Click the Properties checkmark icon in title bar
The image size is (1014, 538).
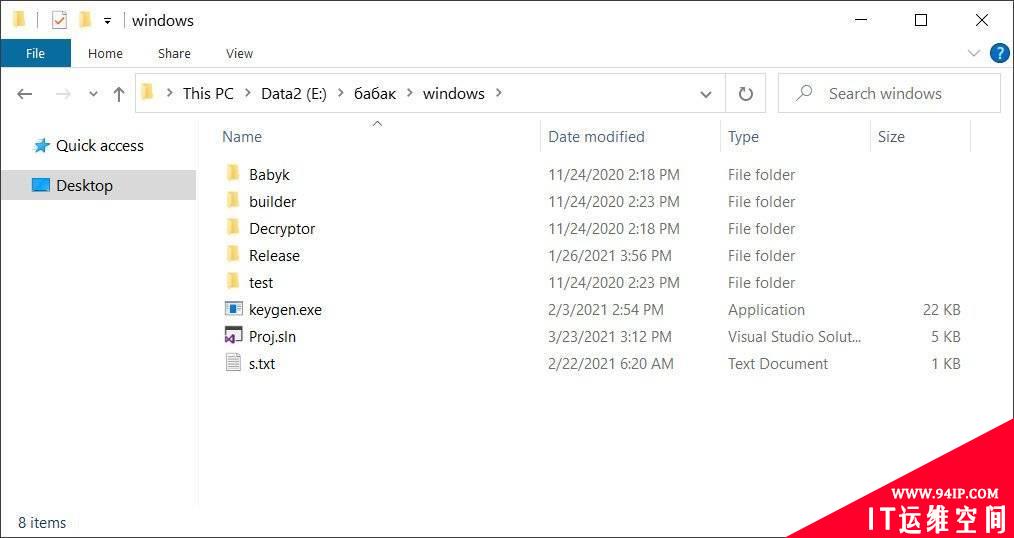click(x=59, y=21)
